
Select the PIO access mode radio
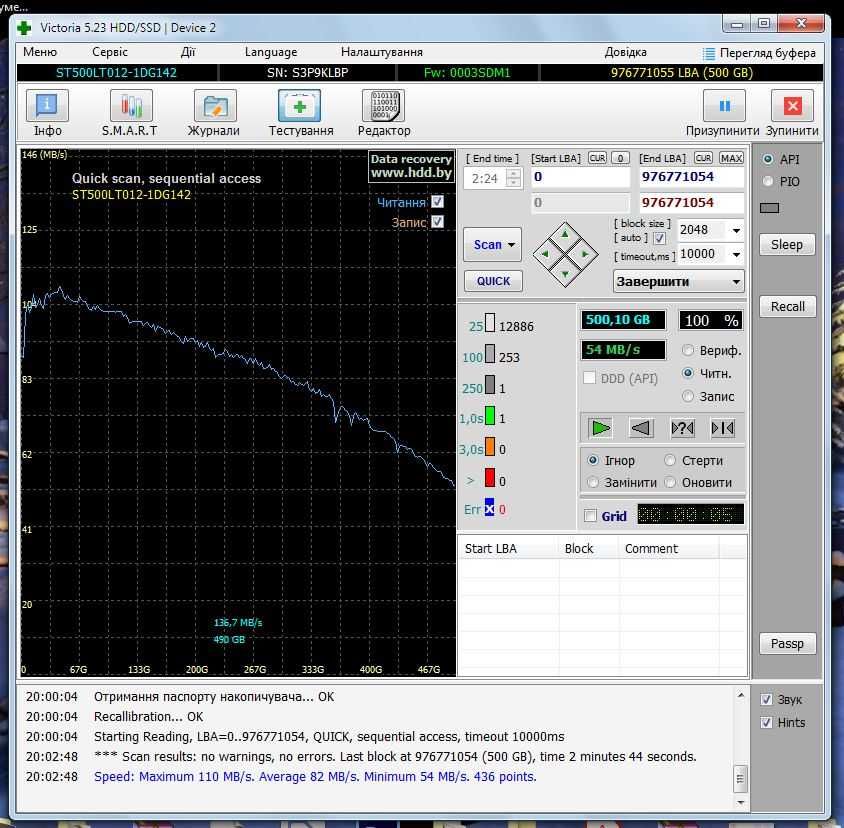[768, 181]
